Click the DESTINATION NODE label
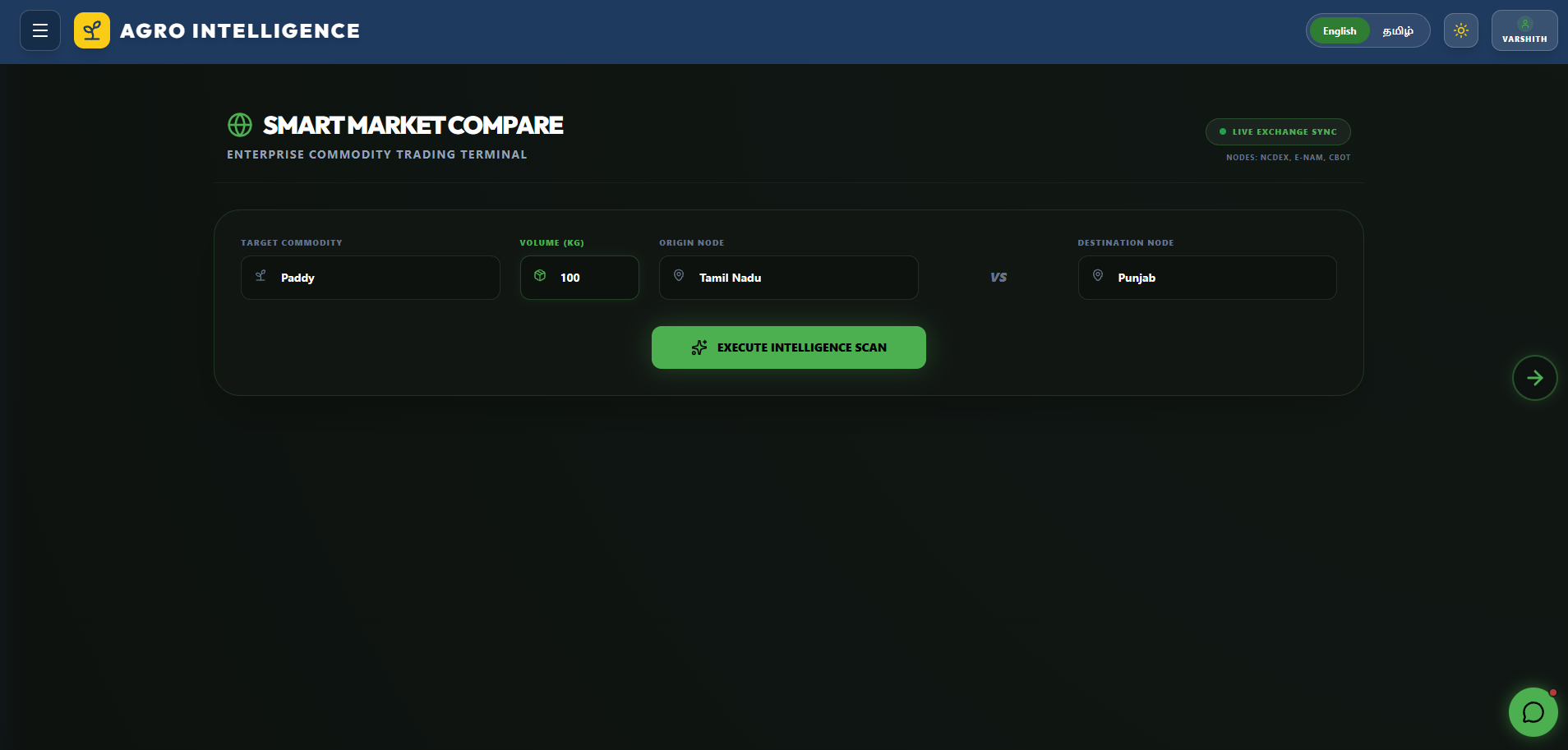1568x750 pixels. pyautogui.click(x=1126, y=243)
